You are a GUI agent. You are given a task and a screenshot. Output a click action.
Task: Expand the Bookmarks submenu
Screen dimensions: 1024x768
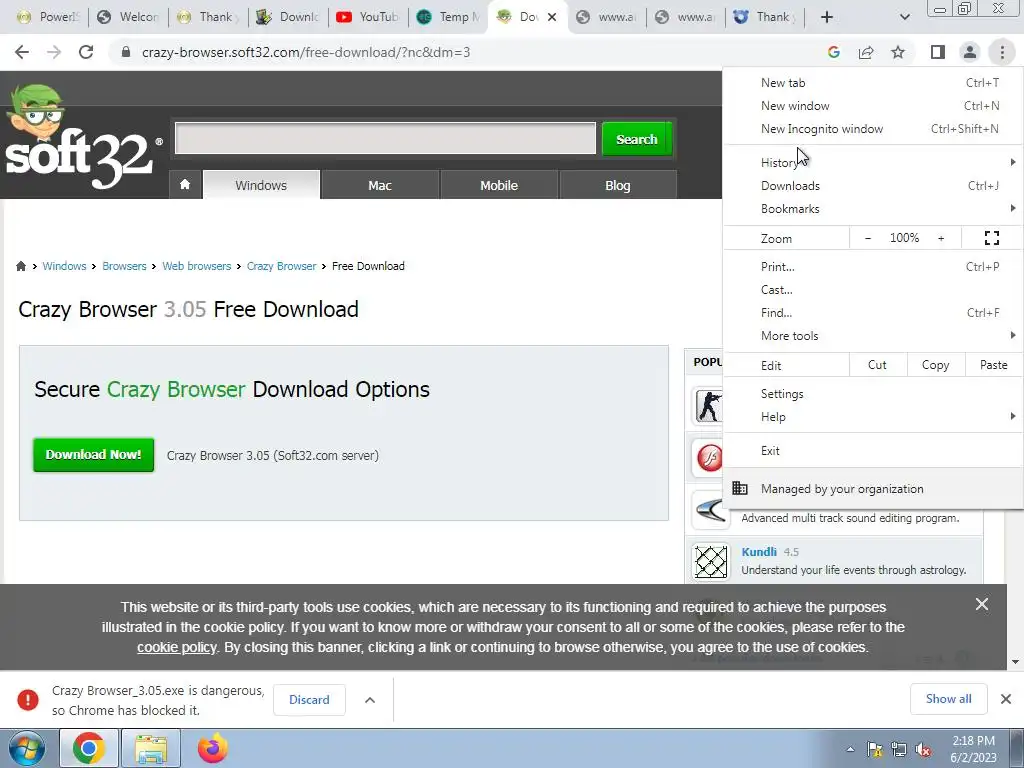[872, 209]
